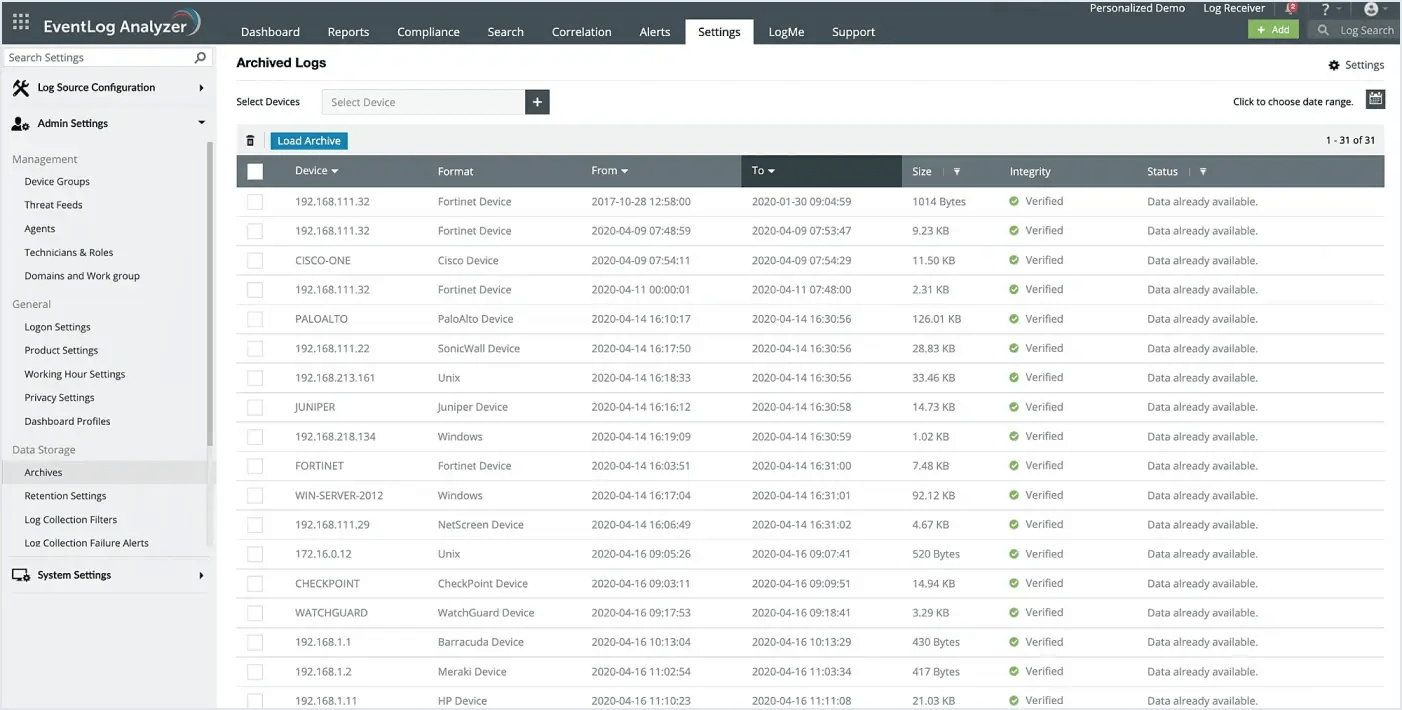This screenshot has width=1402, height=710.
Task: Click the System Settings monitor icon
Action: click(x=20, y=576)
